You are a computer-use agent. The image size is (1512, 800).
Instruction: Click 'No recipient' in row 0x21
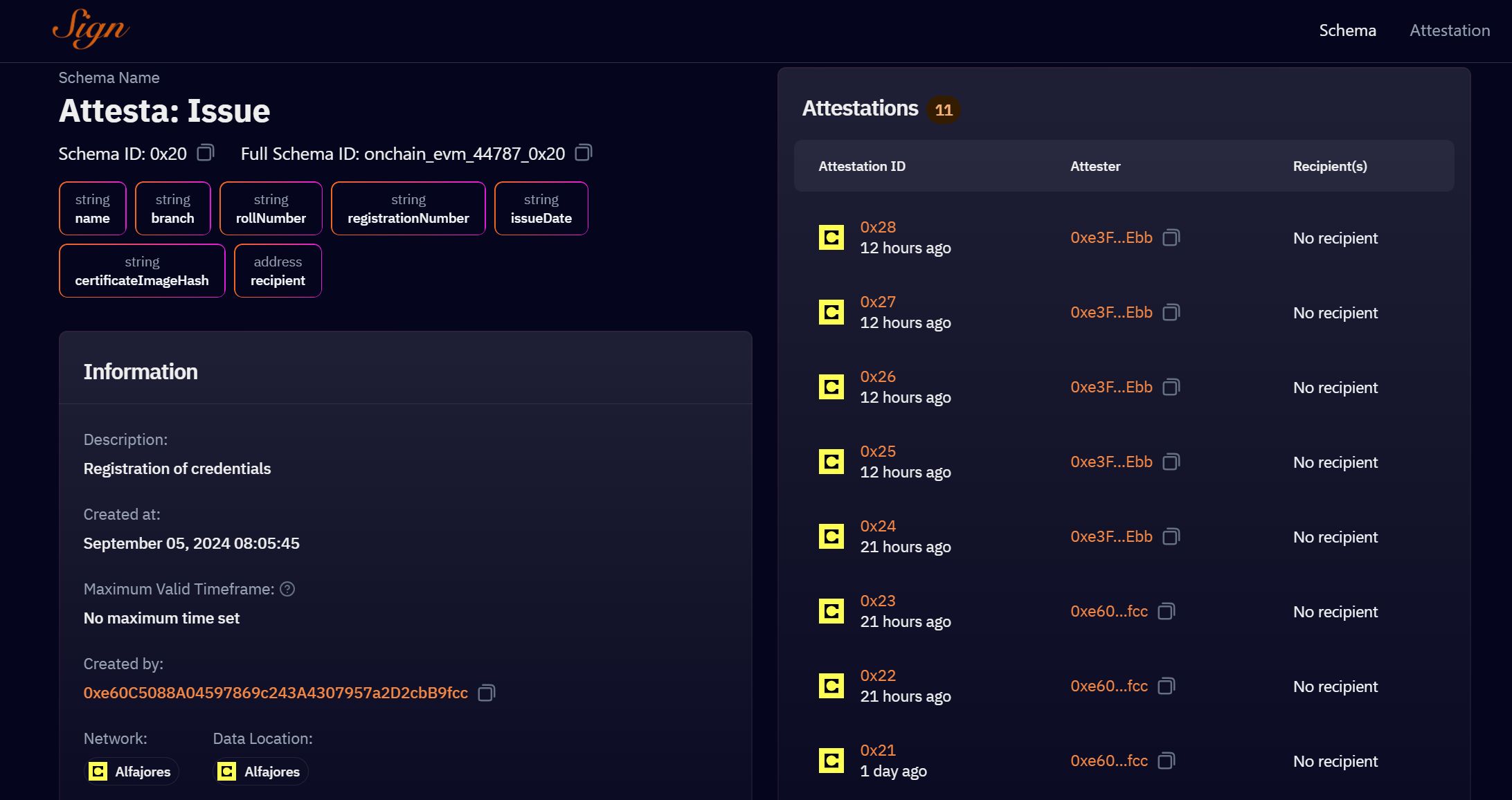[x=1335, y=761]
